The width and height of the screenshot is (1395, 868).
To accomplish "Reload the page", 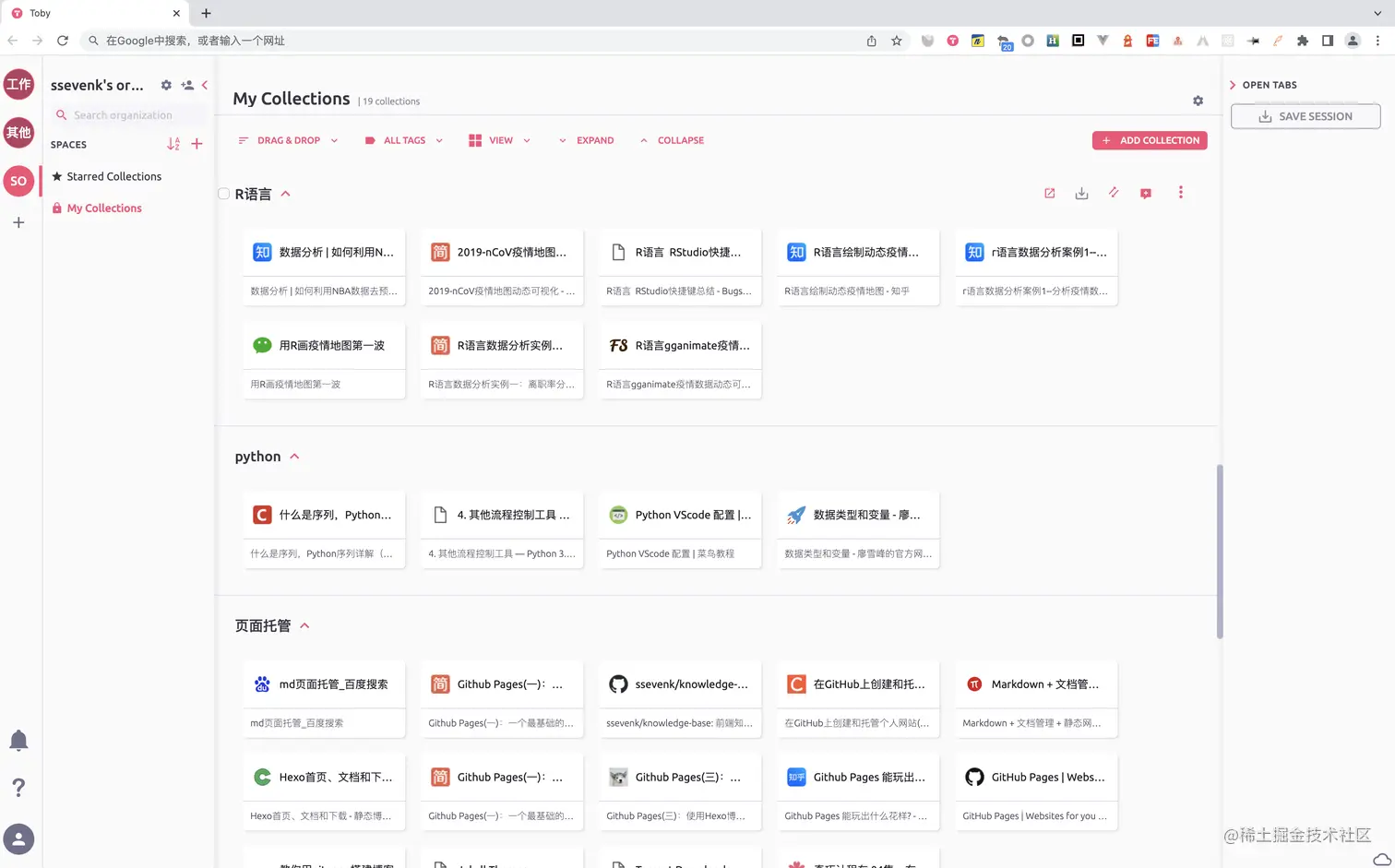I will point(63,41).
